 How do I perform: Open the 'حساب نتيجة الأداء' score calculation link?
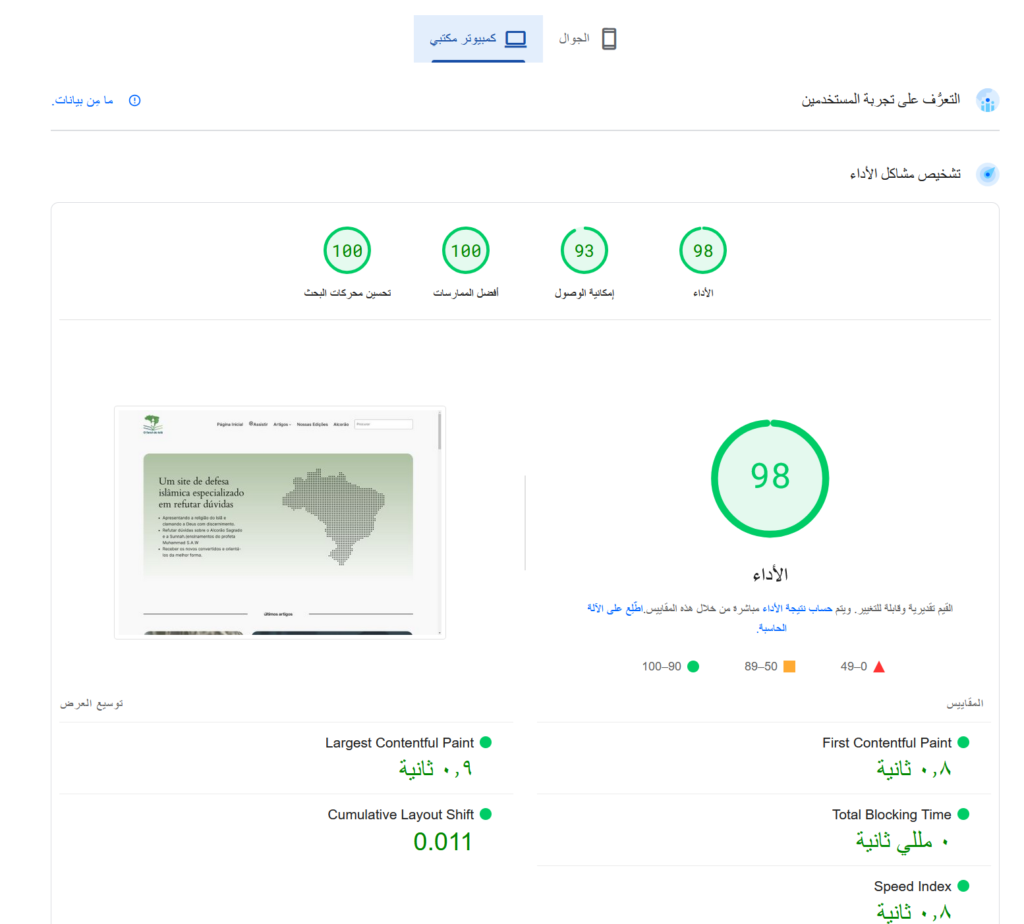point(797,609)
